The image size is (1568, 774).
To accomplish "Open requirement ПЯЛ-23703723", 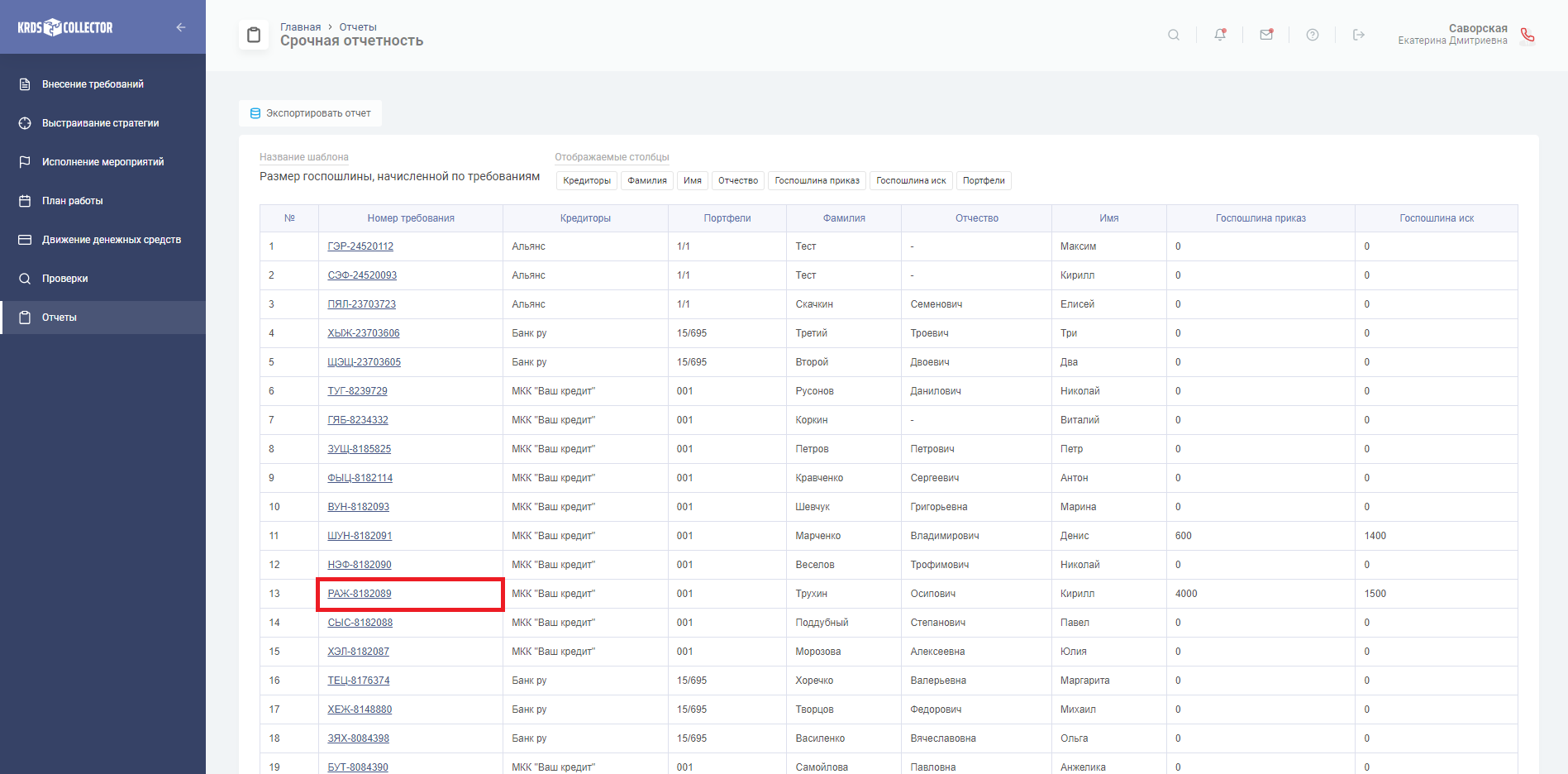I will pyautogui.click(x=362, y=304).
